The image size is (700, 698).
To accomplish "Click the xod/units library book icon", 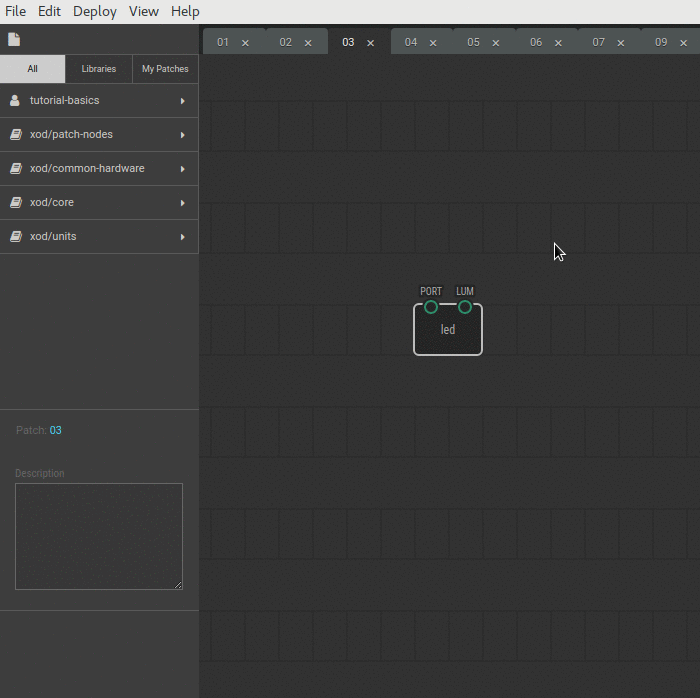I will point(15,237).
